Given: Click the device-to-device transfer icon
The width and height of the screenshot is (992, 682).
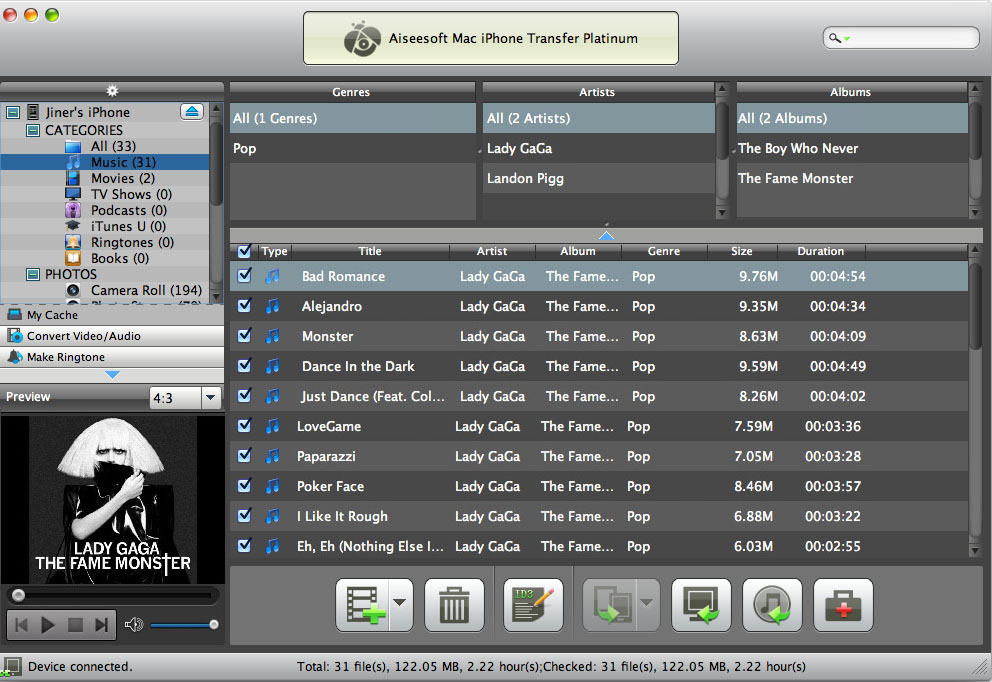Looking at the screenshot, I should point(610,605).
